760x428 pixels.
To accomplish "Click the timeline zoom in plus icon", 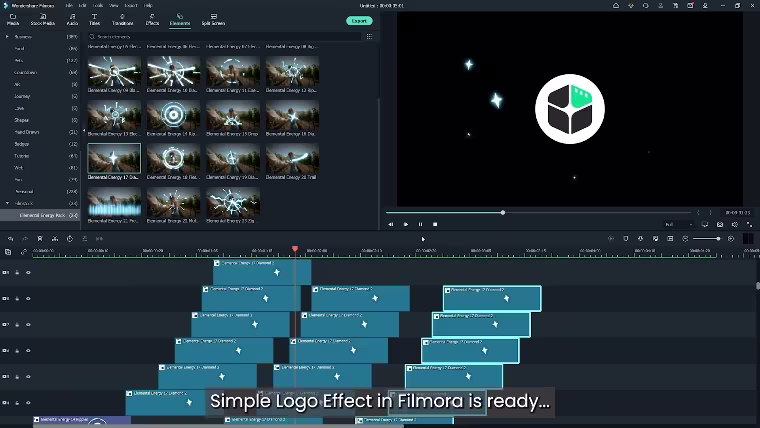I will 731,238.
